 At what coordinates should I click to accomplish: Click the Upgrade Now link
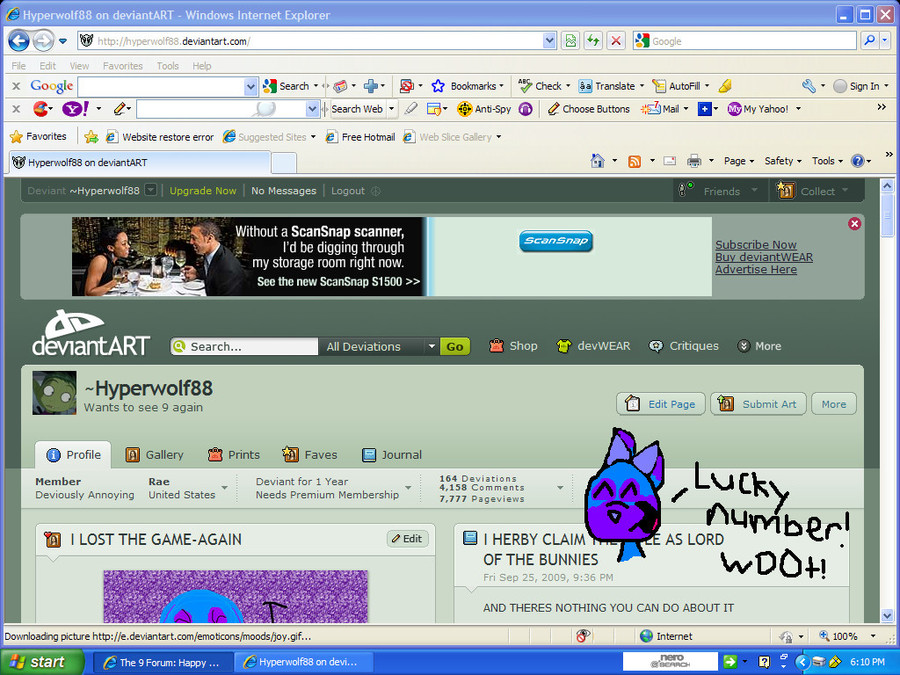pyautogui.click(x=203, y=191)
